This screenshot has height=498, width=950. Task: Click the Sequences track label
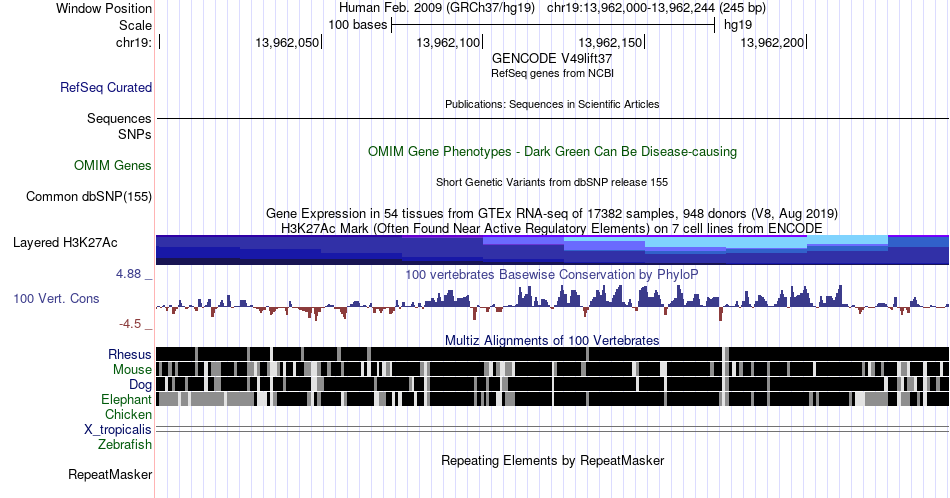point(119,118)
